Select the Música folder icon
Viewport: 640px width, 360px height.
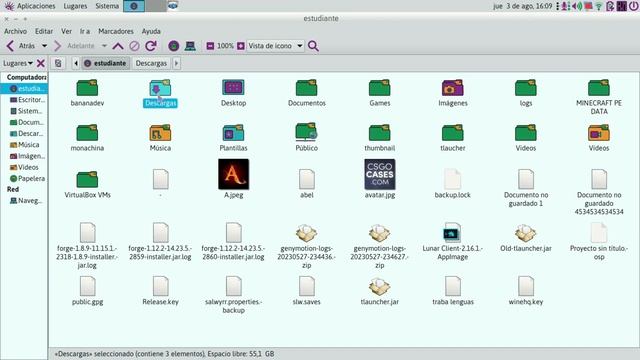160,133
